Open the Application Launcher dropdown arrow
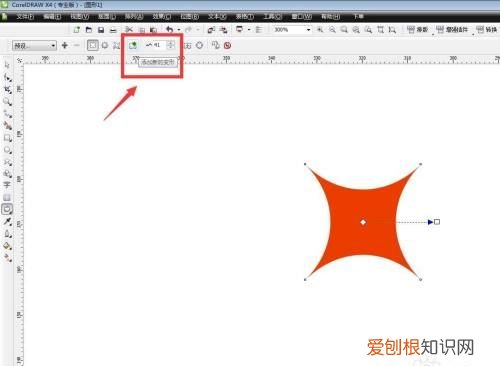This screenshot has height=366, width=500. click(249, 30)
